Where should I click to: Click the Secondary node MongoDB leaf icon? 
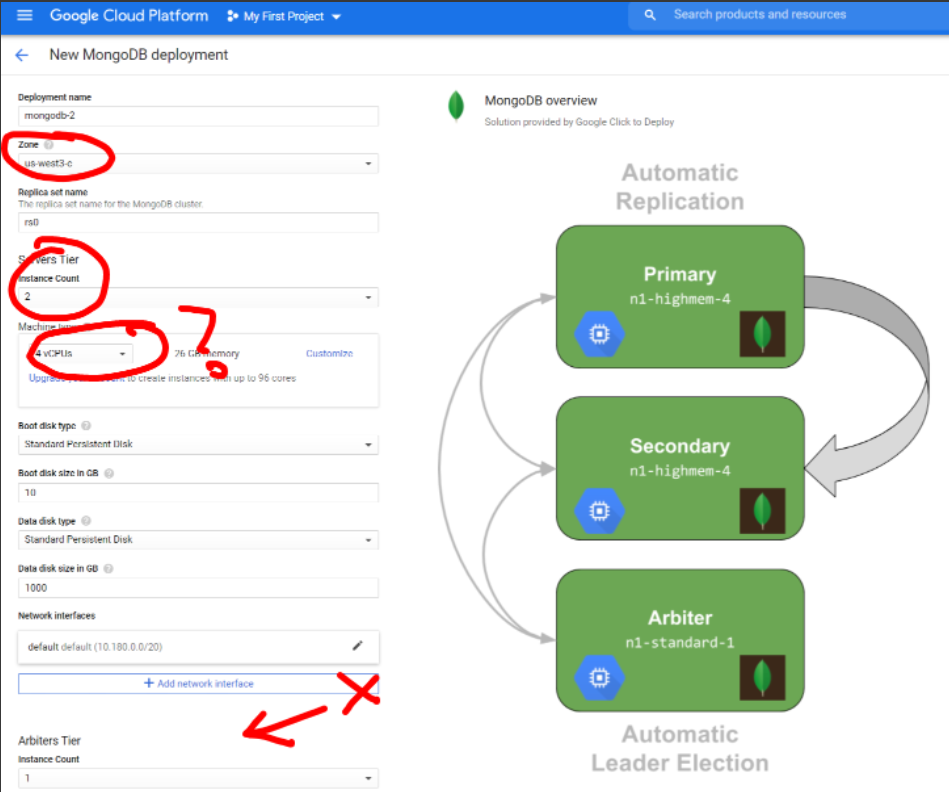(763, 511)
